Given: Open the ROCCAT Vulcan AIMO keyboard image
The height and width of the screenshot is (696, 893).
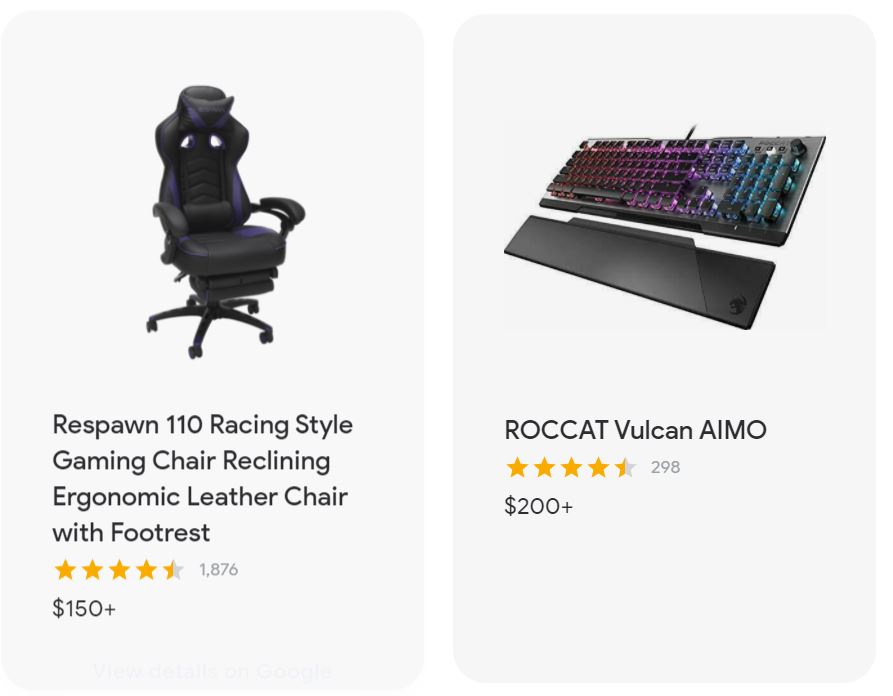Looking at the screenshot, I should [x=666, y=226].
